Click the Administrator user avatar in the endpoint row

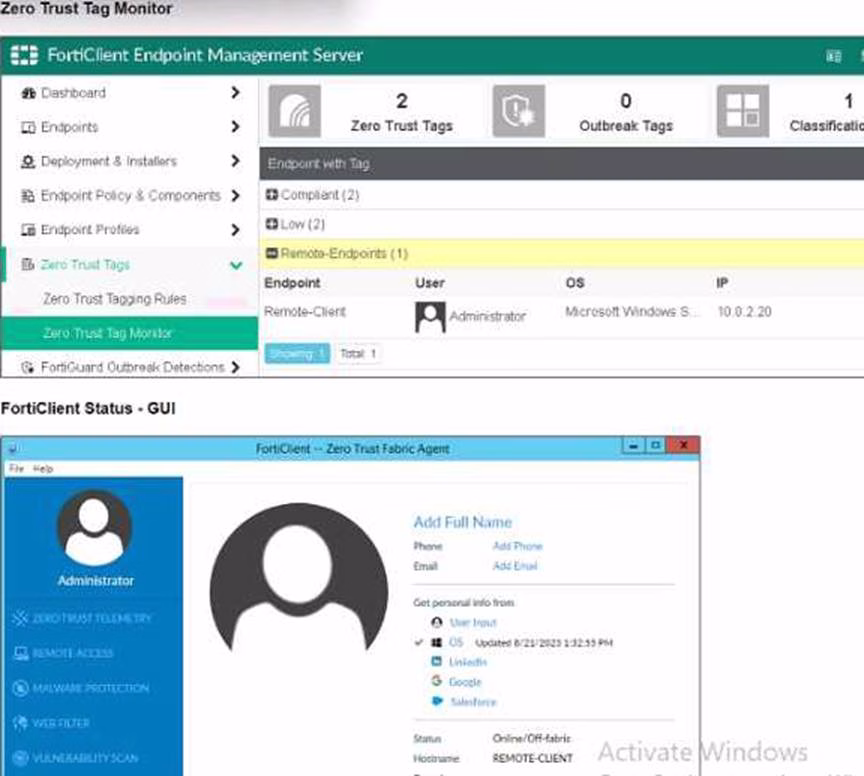click(429, 317)
